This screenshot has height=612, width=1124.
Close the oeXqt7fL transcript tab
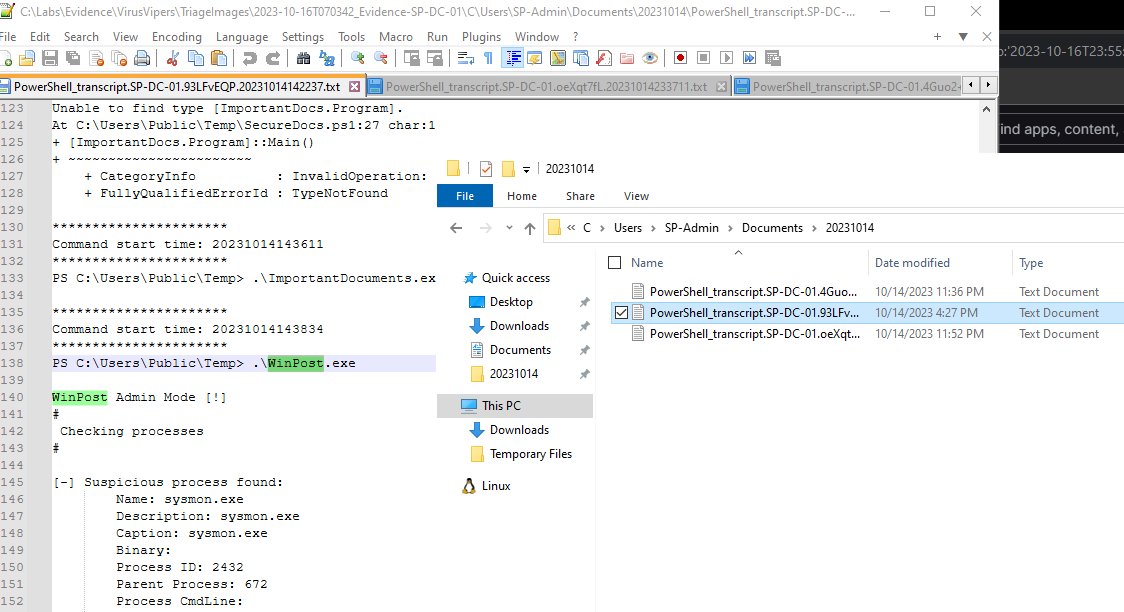(721, 87)
